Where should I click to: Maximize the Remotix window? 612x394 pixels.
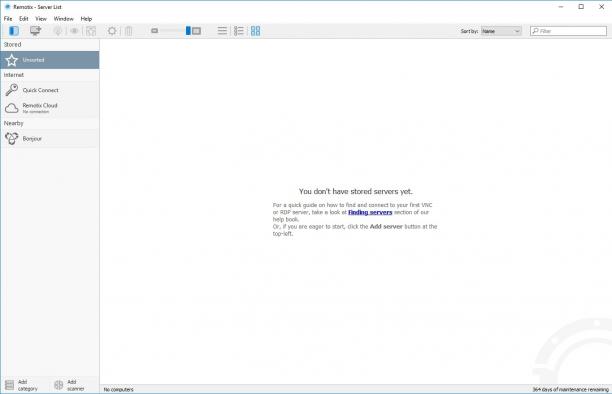pos(581,7)
